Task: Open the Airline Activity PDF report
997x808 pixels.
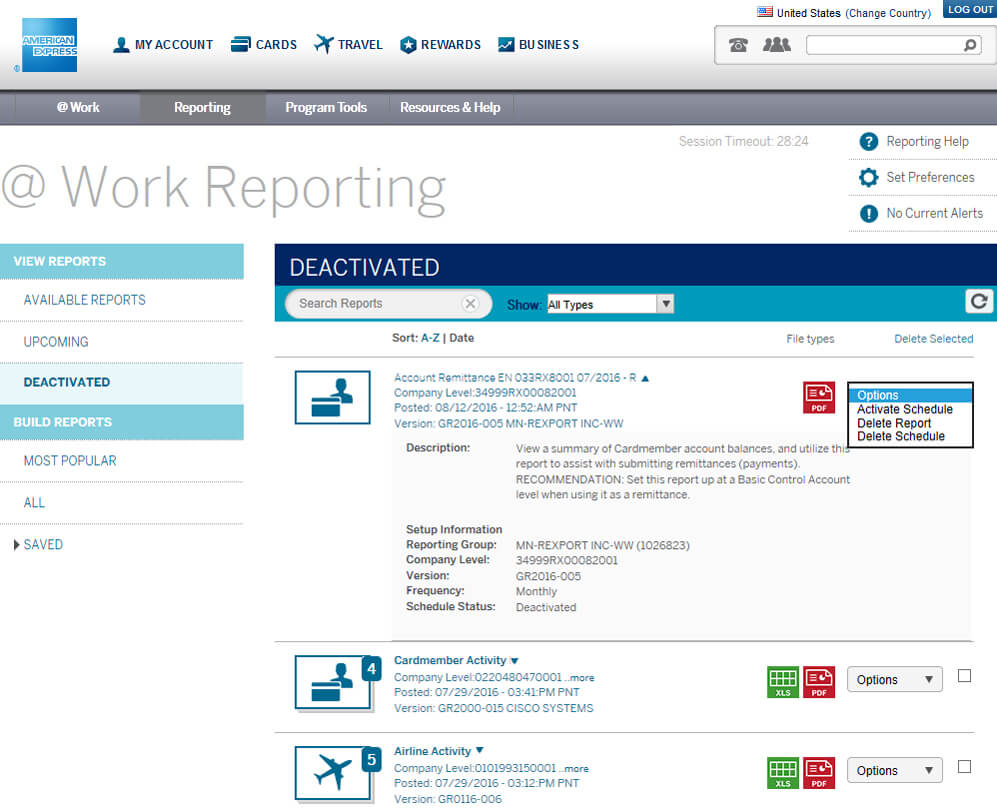Action: pos(819,772)
